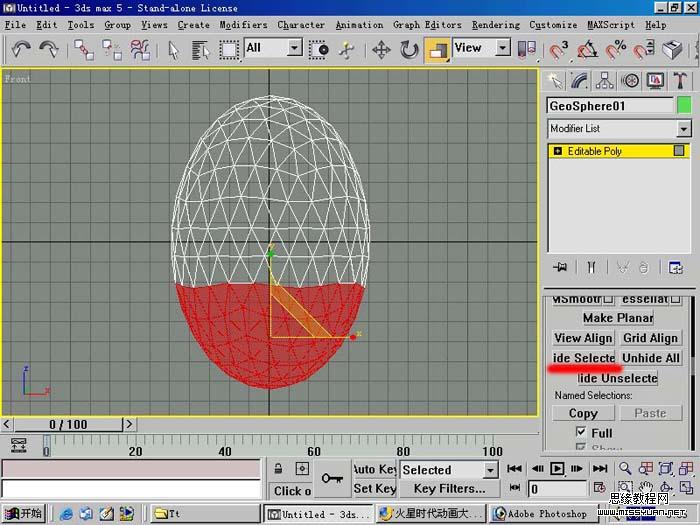The image size is (700, 525).
Task: Click the View Align button
Action: click(x=583, y=338)
